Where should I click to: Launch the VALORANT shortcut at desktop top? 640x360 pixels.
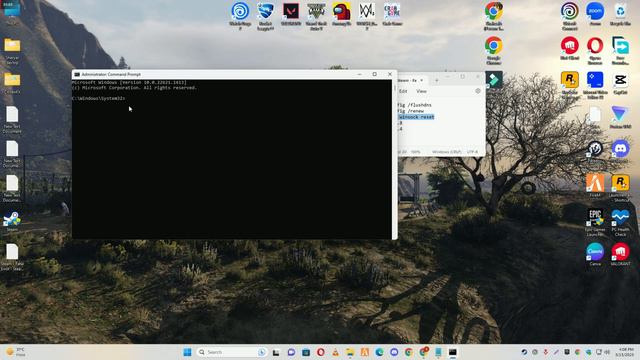click(x=291, y=15)
